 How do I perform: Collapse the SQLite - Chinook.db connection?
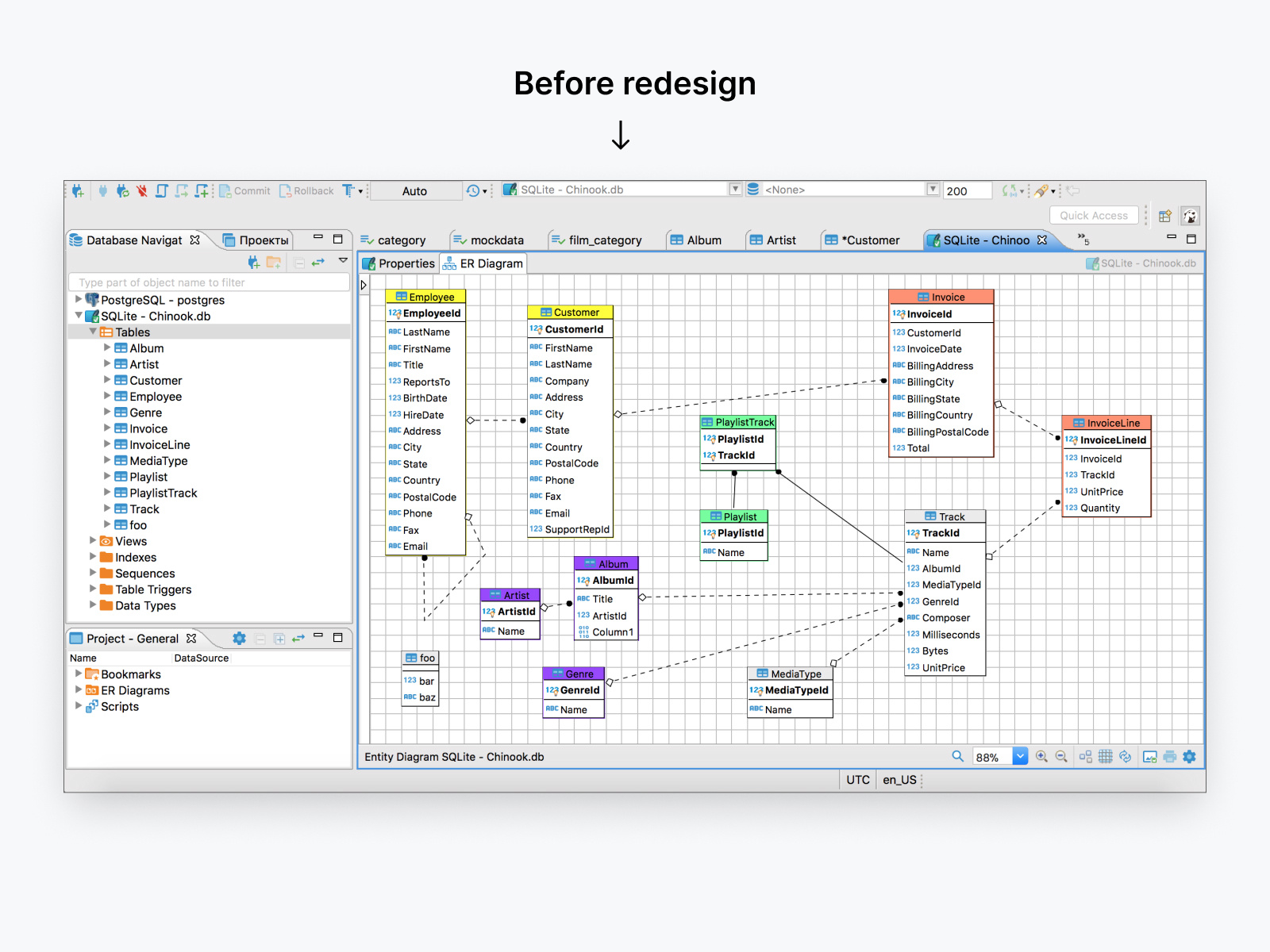tap(79, 316)
